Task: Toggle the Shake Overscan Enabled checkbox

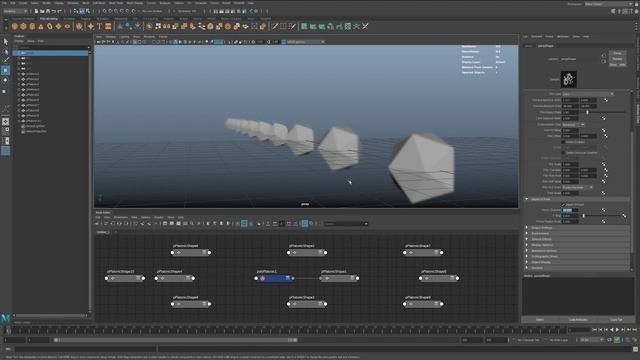Action: tap(564, 153)
